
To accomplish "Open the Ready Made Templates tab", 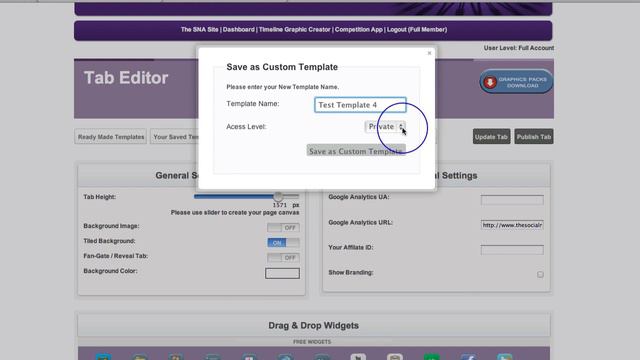I will point(111,137).
